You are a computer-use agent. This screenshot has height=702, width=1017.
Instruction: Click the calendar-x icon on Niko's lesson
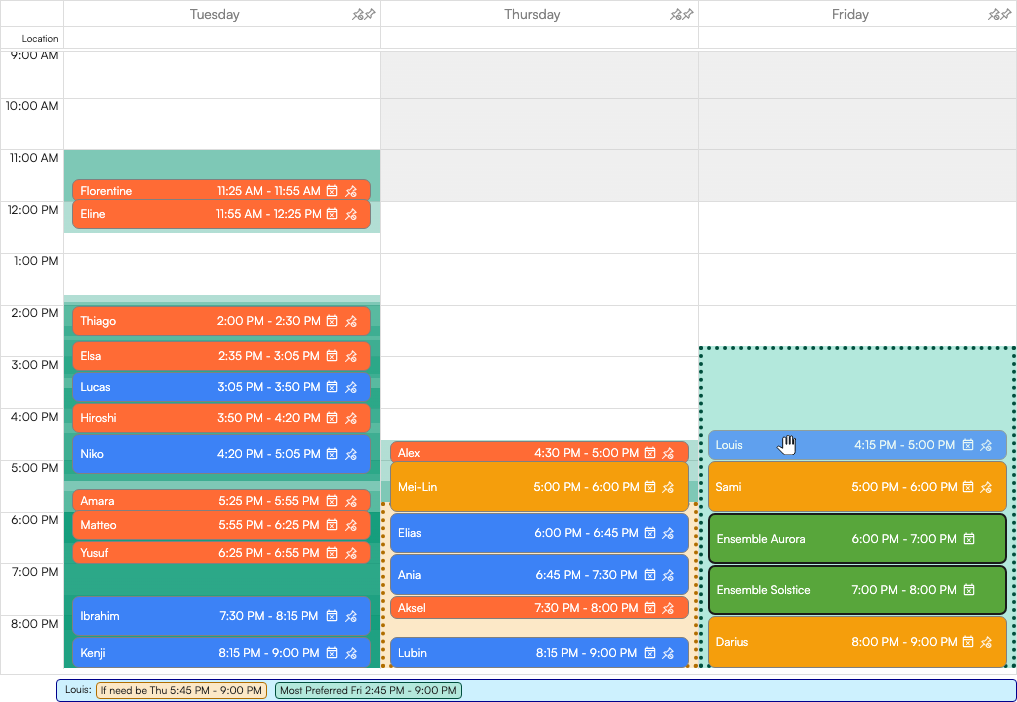332,454
